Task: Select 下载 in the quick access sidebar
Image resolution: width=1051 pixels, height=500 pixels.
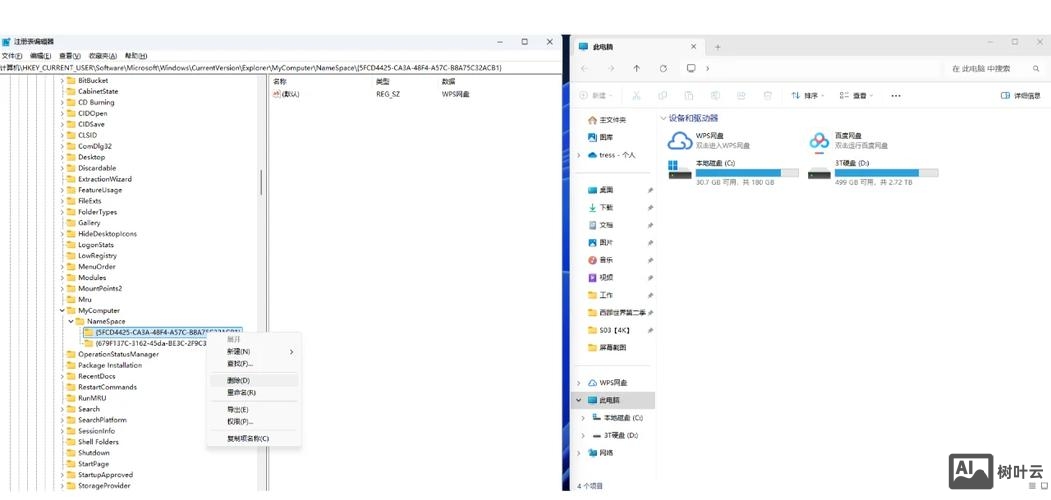Action: coord(606,207)
